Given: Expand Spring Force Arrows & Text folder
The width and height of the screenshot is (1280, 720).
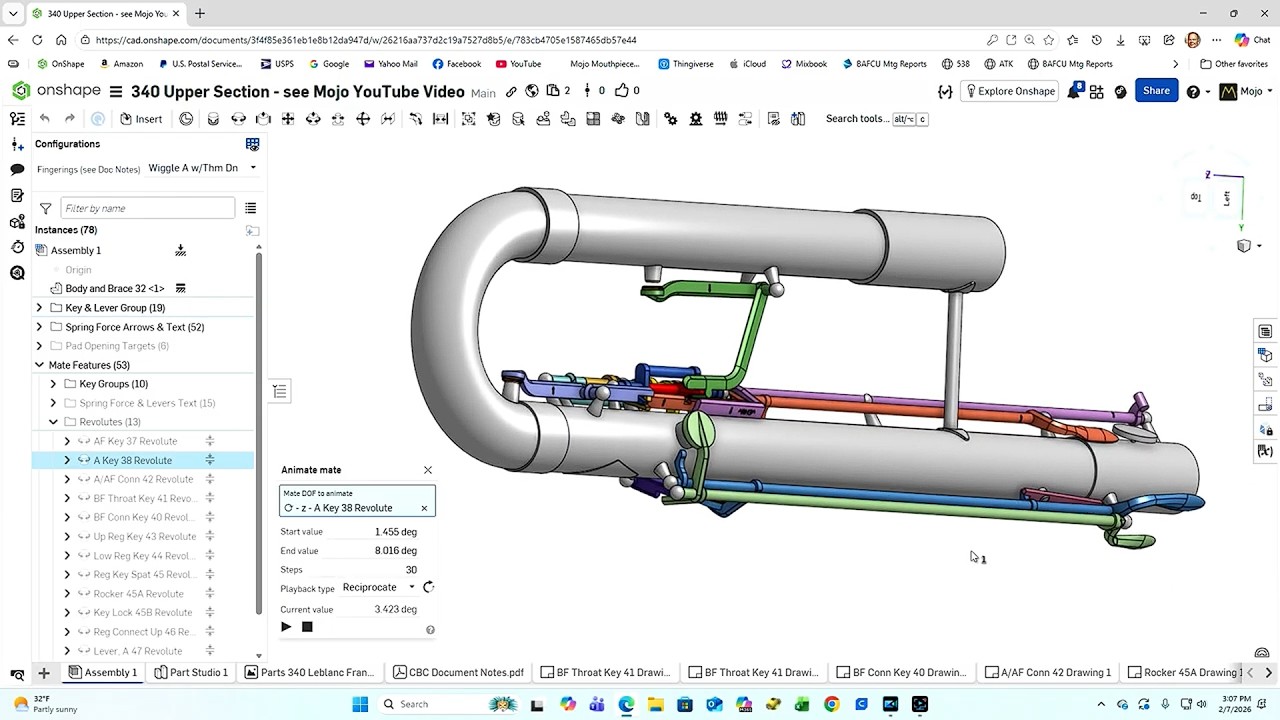Looking at the screenshot, I should tap(39, 327).
